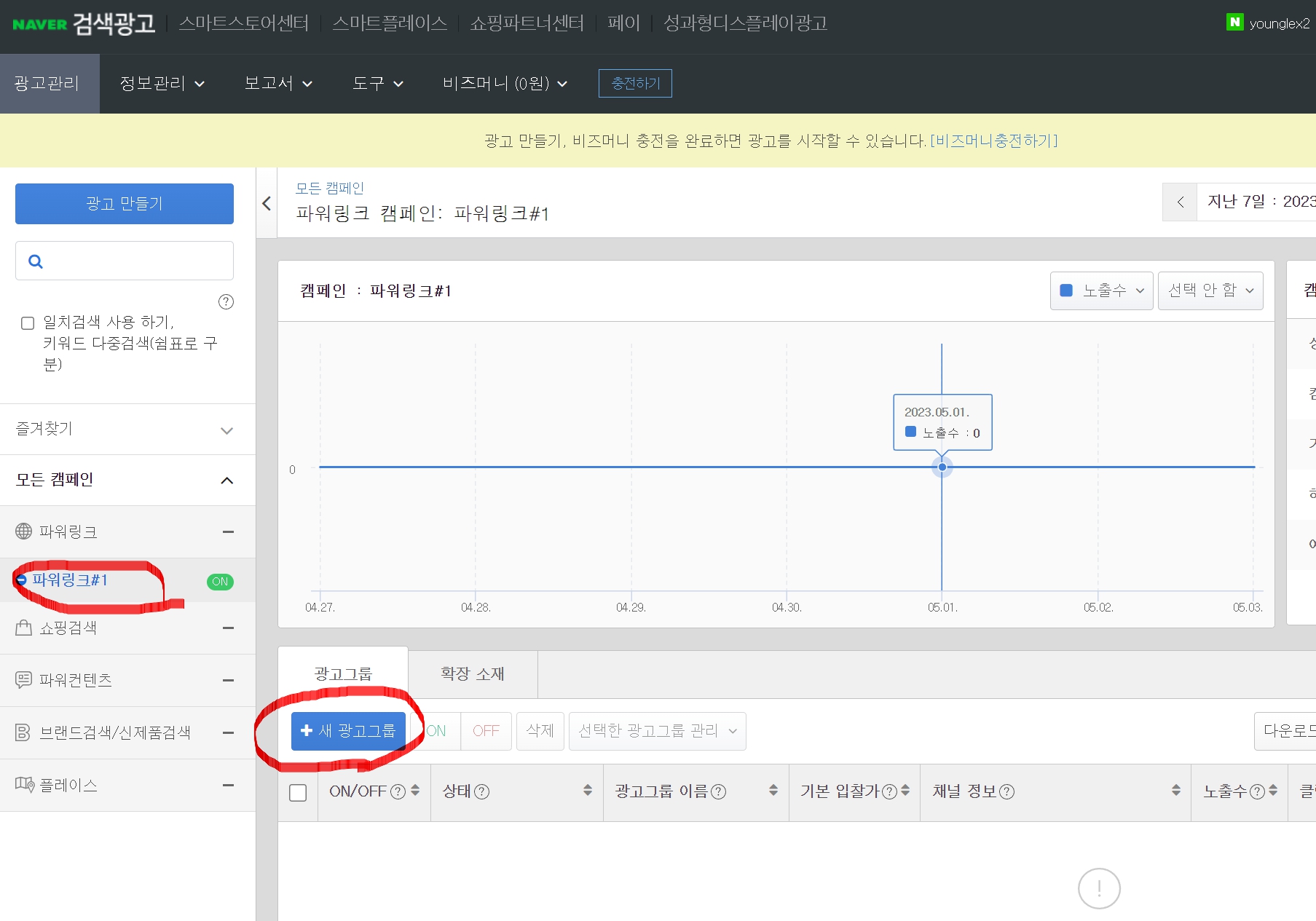Open help icon next to ON/OFF column
1316x921 pixels.
398,791
